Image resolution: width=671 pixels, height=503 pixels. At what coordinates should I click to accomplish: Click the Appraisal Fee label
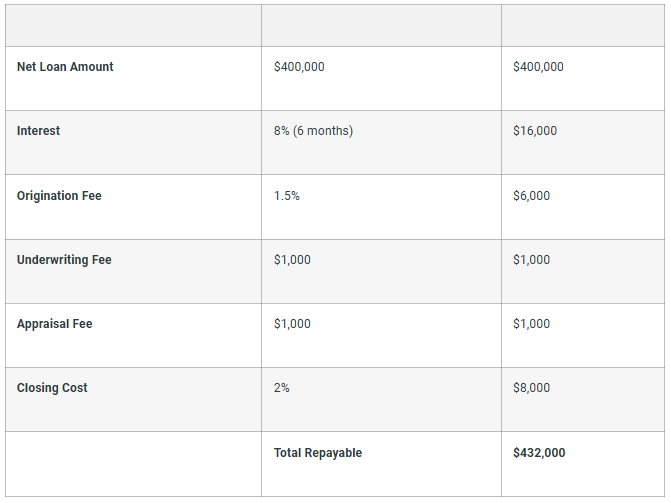point(54,324)
